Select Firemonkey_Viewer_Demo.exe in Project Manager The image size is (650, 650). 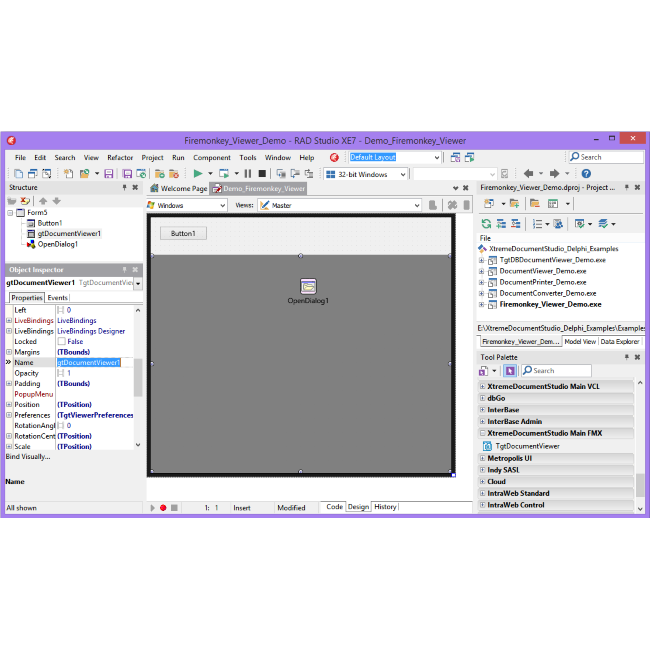[550, 305]
